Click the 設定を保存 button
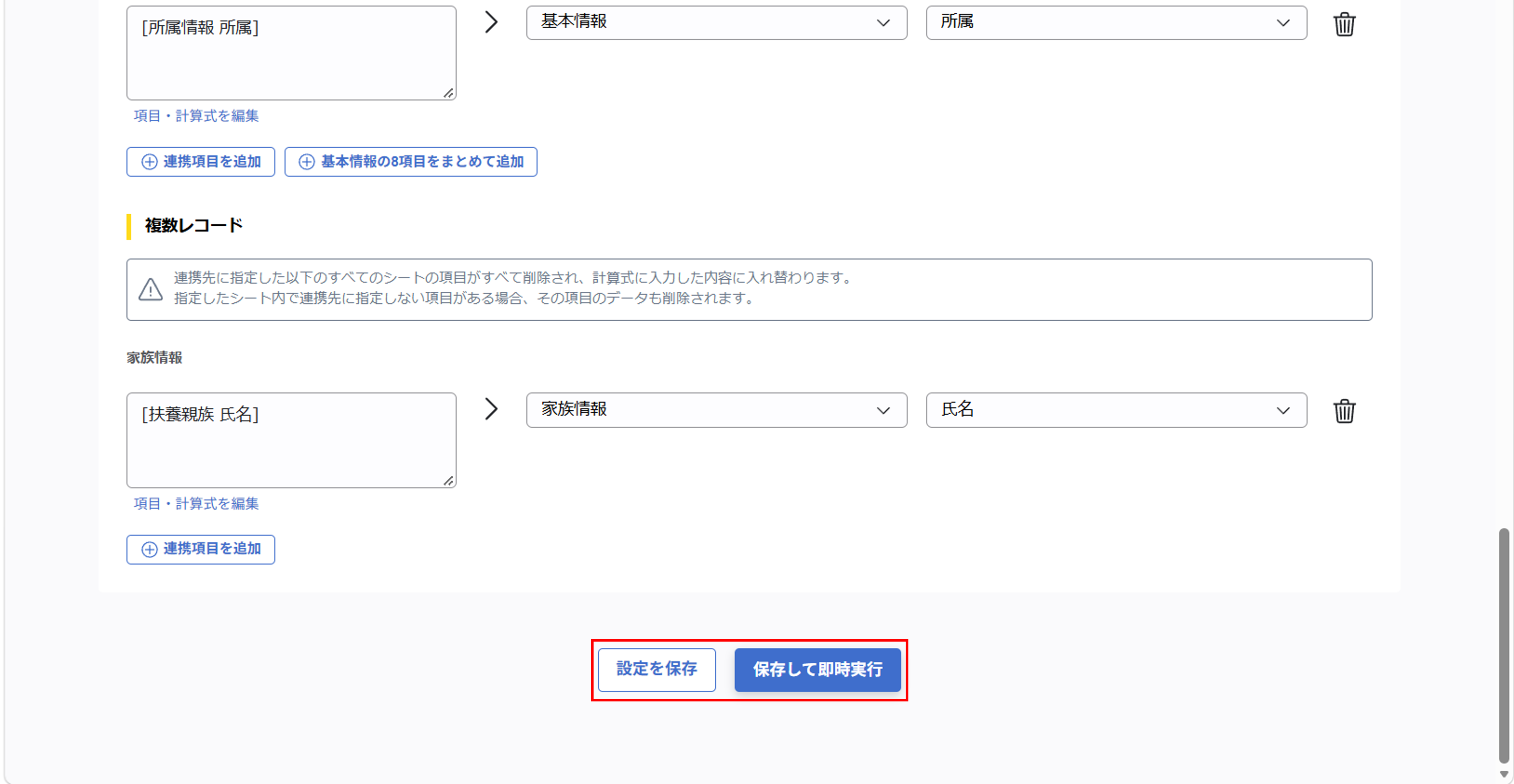Image resolution: width=1514 pixels, height=784 pixels. pyautogui.click(x=657, y=669)
